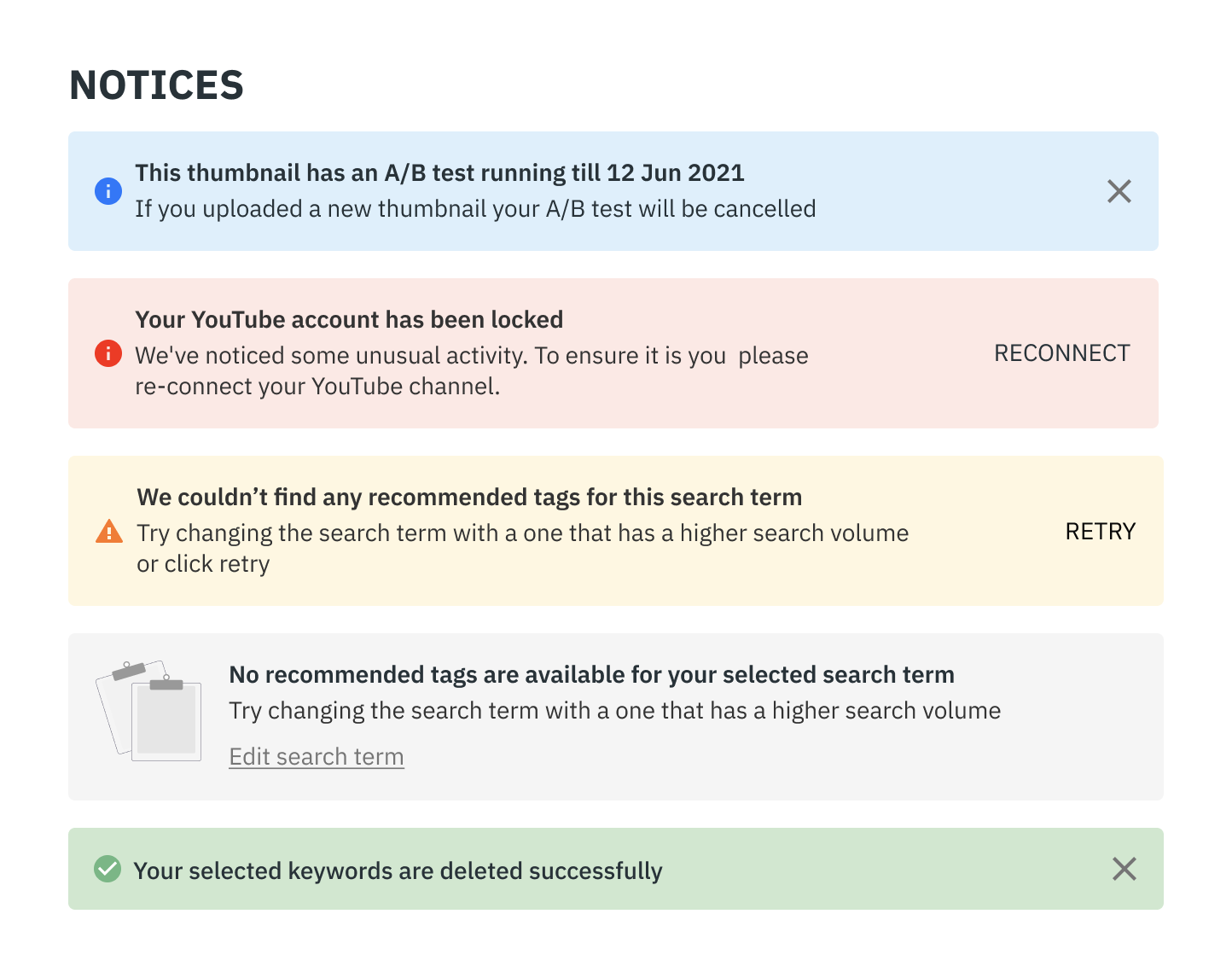Click the green success checkmark icon

click(x=108, y=869)
